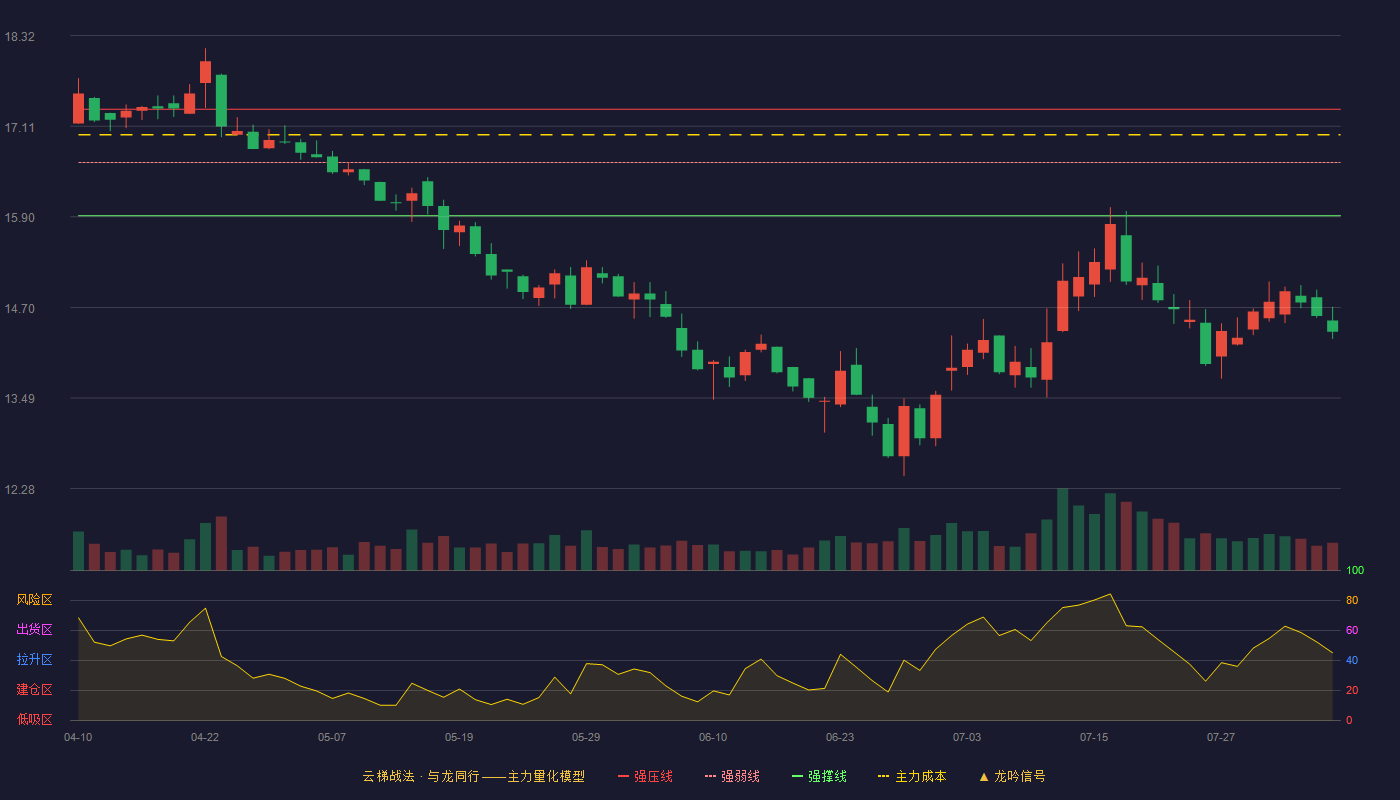Select the 建仓区 zone label
Viewport: 1400px width, 800px height.
click(34, 690)
